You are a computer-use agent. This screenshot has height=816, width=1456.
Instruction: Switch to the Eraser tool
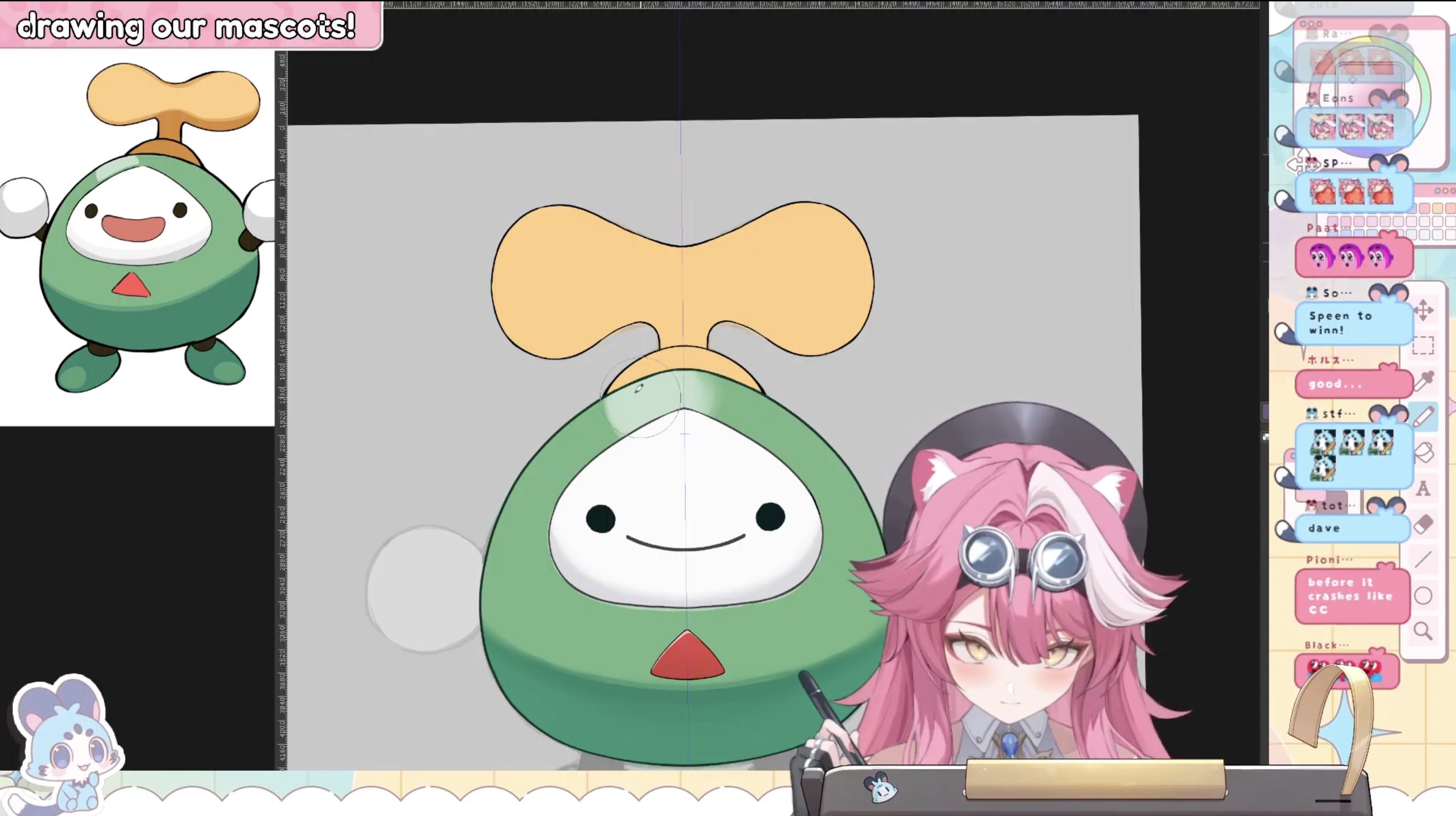[1423, 524]
